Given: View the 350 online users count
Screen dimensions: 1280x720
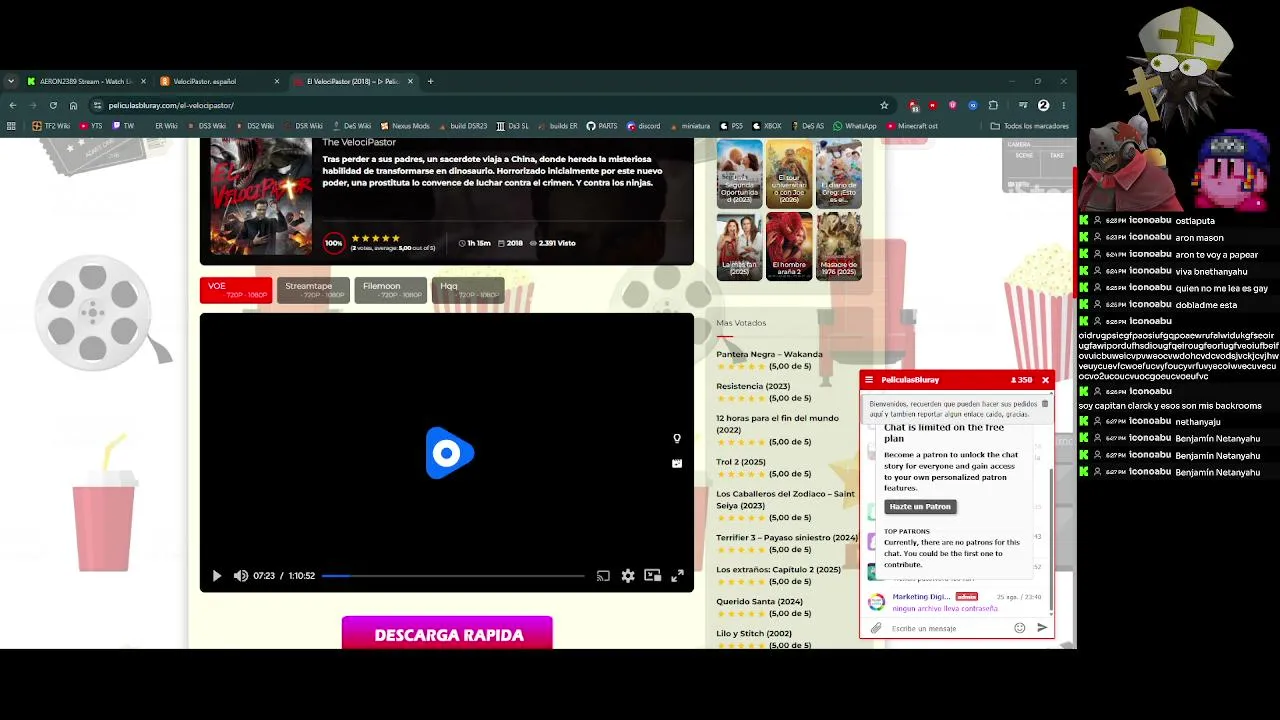Looking at the screenshot, I should tap(1021, 380).
